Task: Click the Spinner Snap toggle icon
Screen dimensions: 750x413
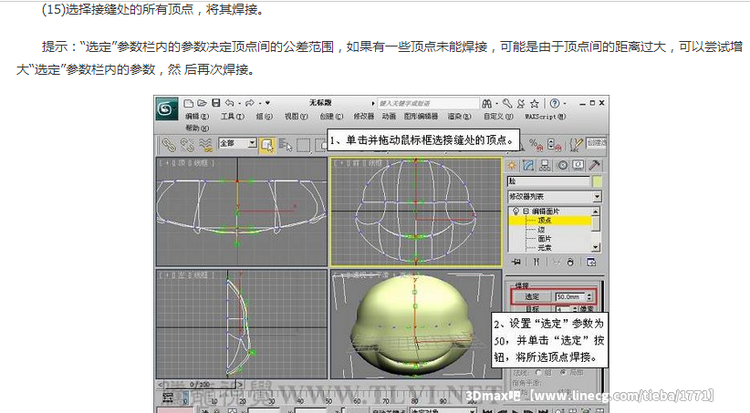Action: tap(554, 144)
